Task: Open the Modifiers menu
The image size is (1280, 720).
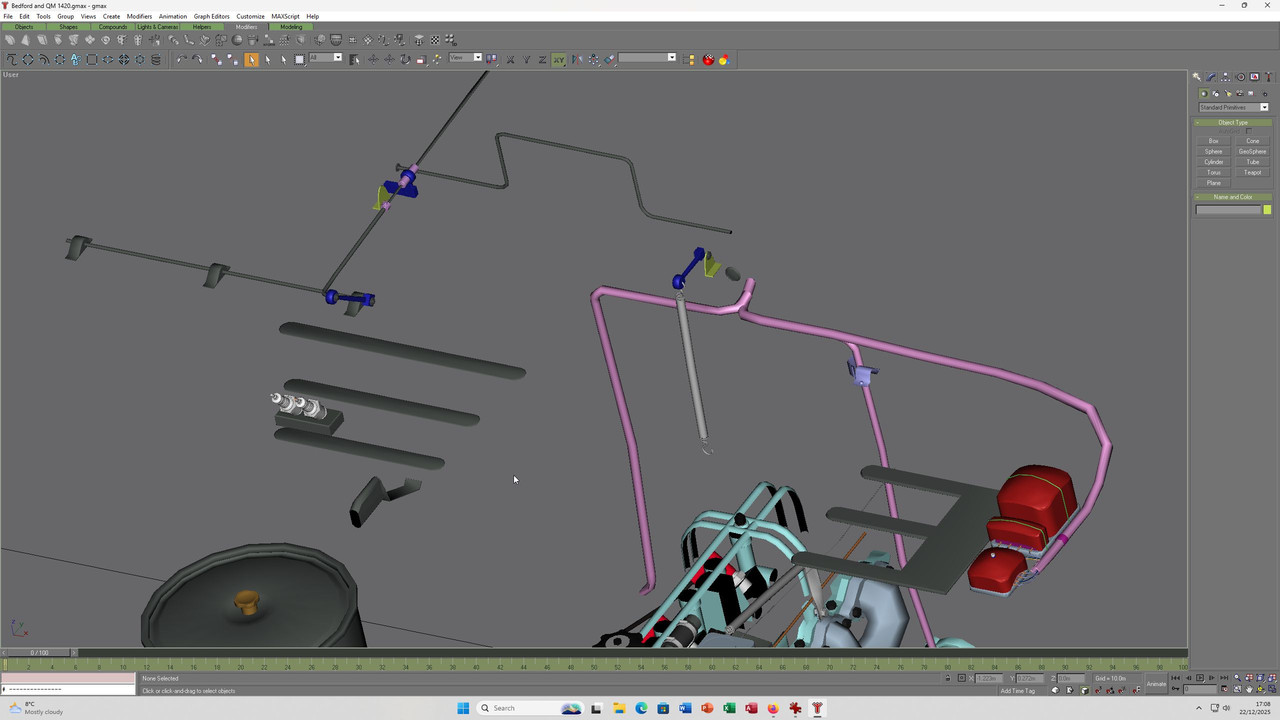Action: [x=139, y=16]
